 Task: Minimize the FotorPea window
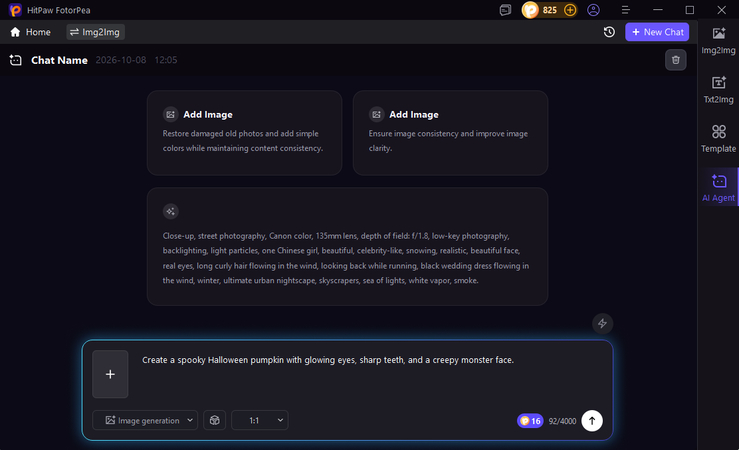click(658, 10)
